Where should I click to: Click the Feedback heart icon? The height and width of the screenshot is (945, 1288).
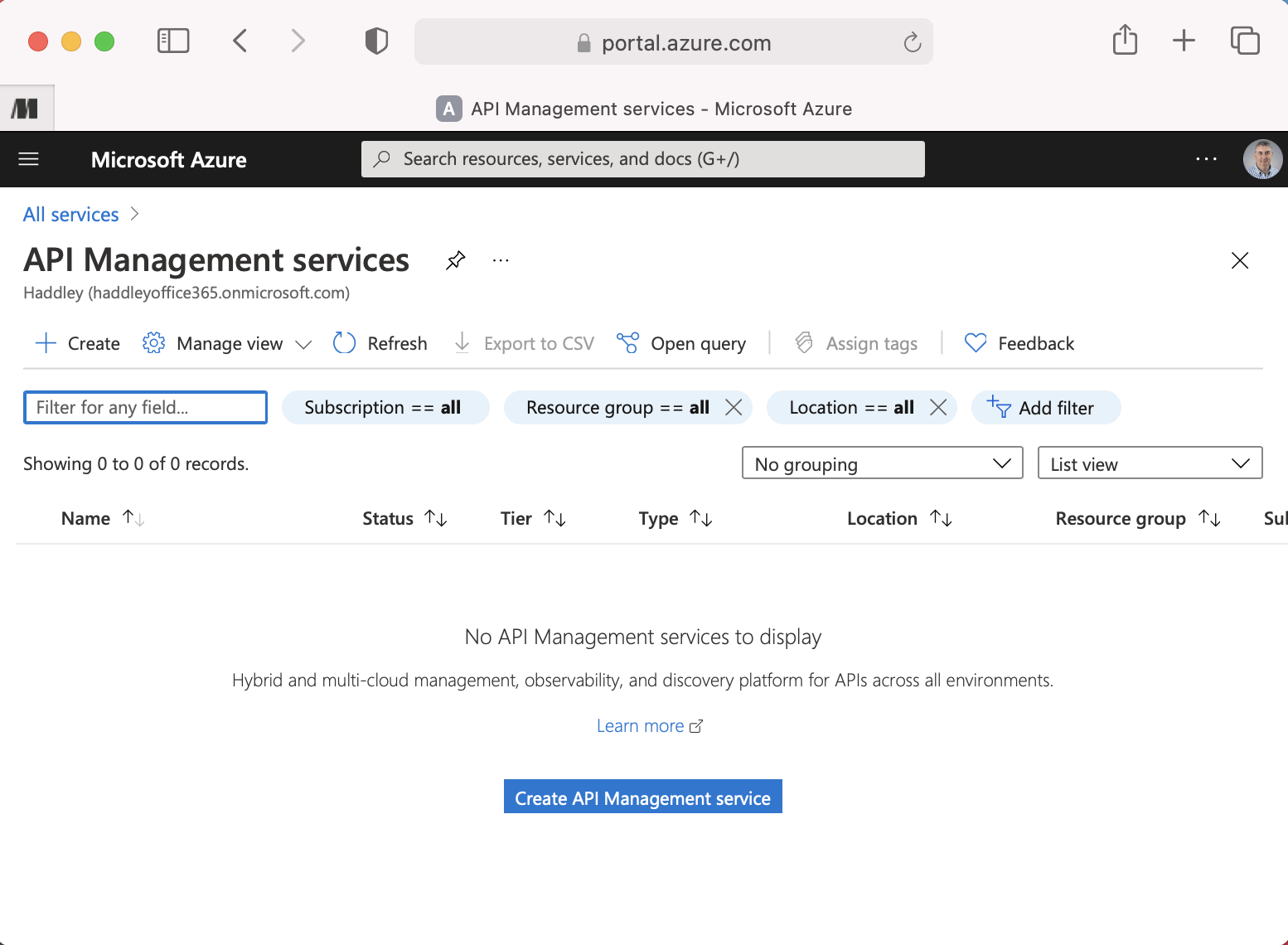976,343
